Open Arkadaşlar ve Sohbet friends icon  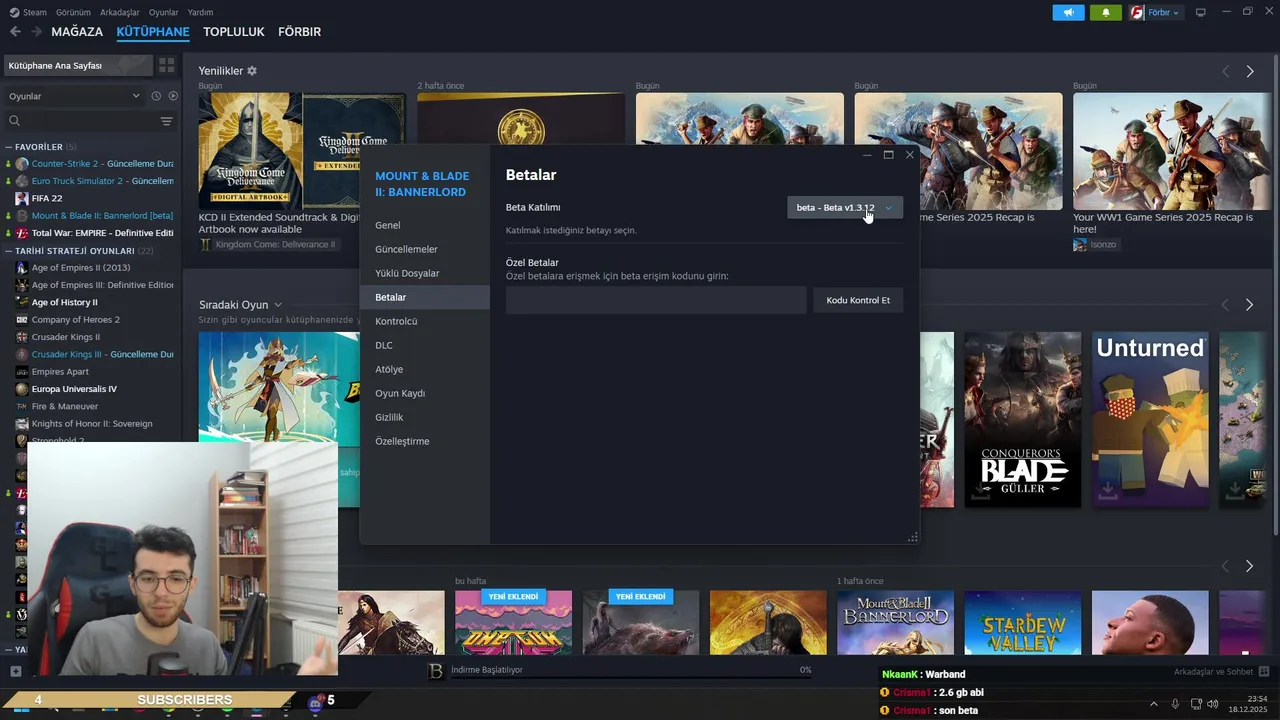(1264, 671)
